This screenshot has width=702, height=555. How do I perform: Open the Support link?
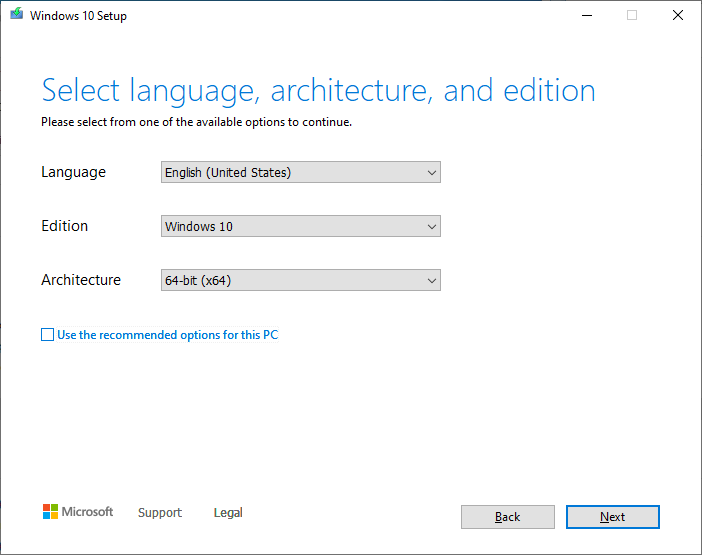click(x=160, y=513)
